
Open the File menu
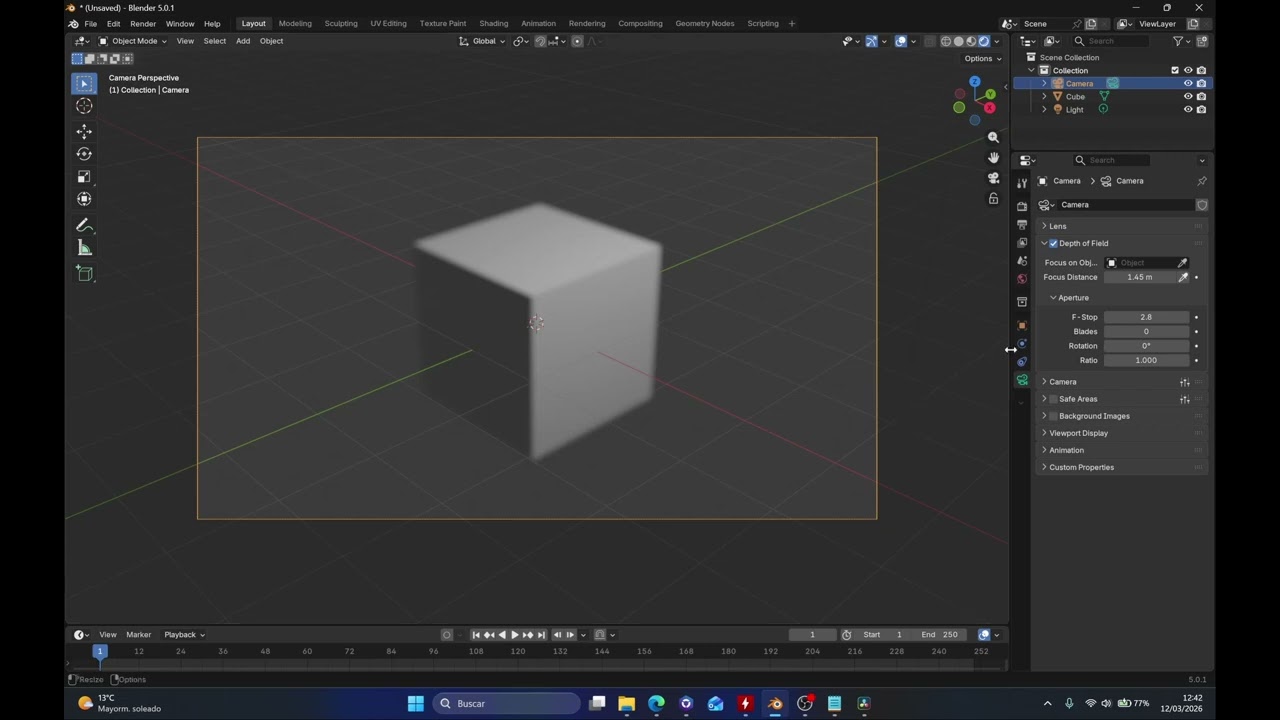pos(91,23)
